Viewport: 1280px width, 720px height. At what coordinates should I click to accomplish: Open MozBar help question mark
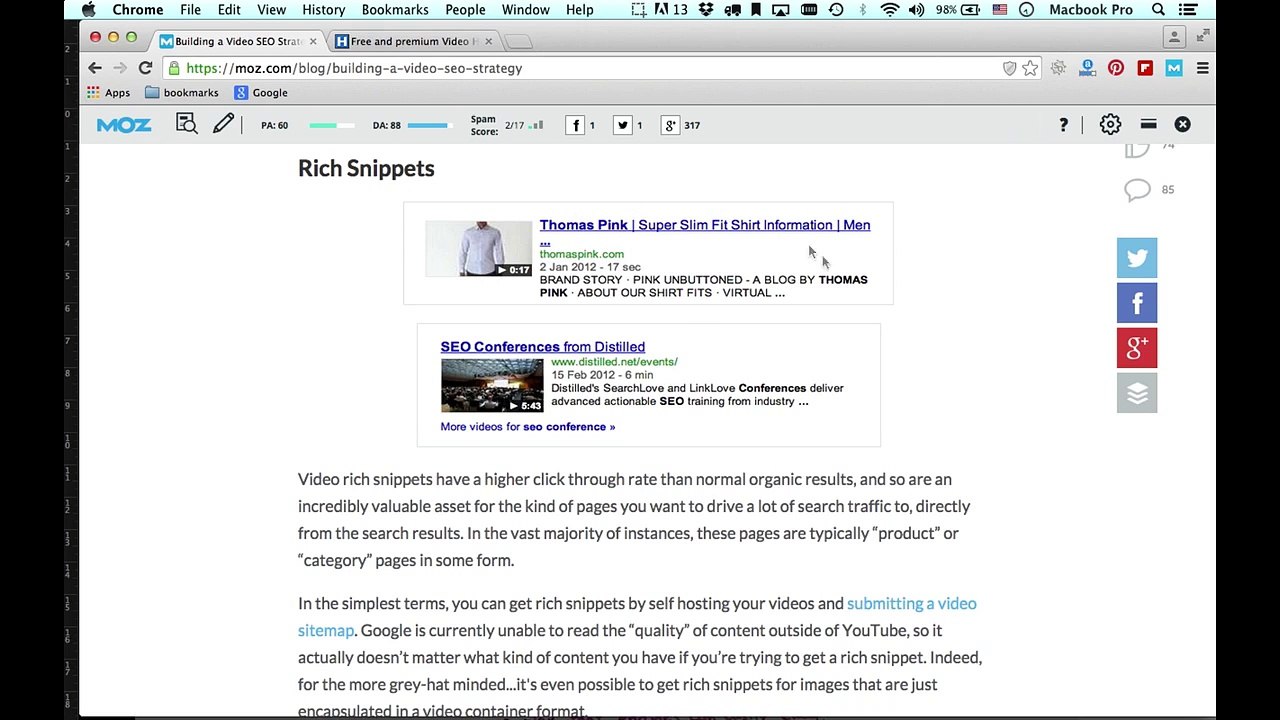coord(1063,125)
